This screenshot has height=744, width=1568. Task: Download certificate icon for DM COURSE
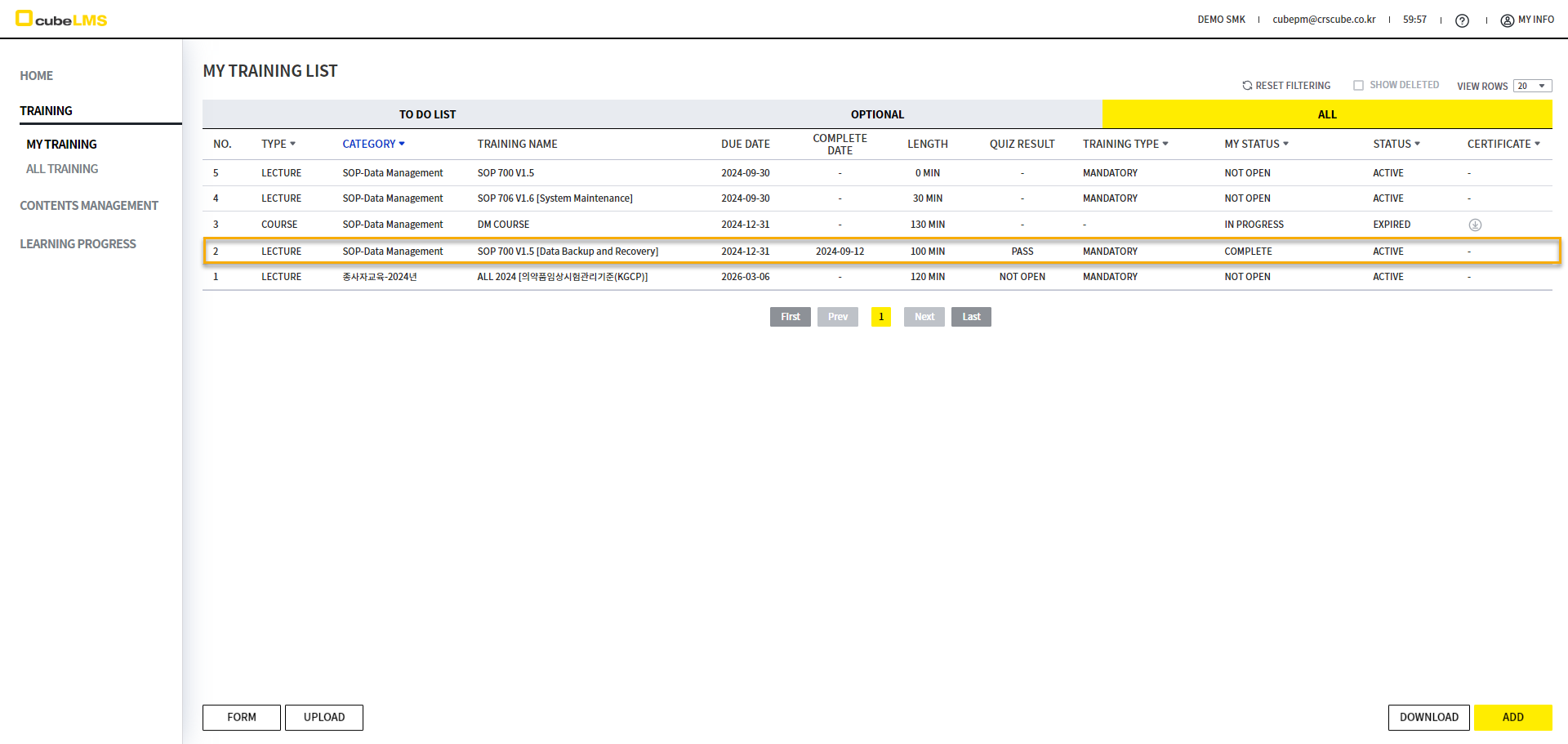tap(1475, 225)
